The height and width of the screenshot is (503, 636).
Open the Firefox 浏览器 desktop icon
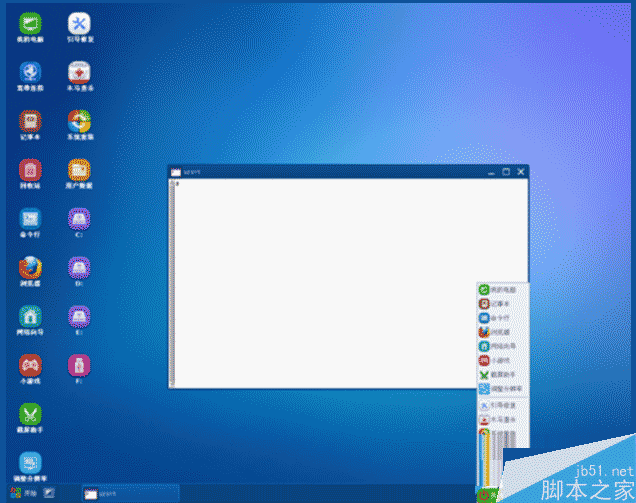[x=31, y=268]
